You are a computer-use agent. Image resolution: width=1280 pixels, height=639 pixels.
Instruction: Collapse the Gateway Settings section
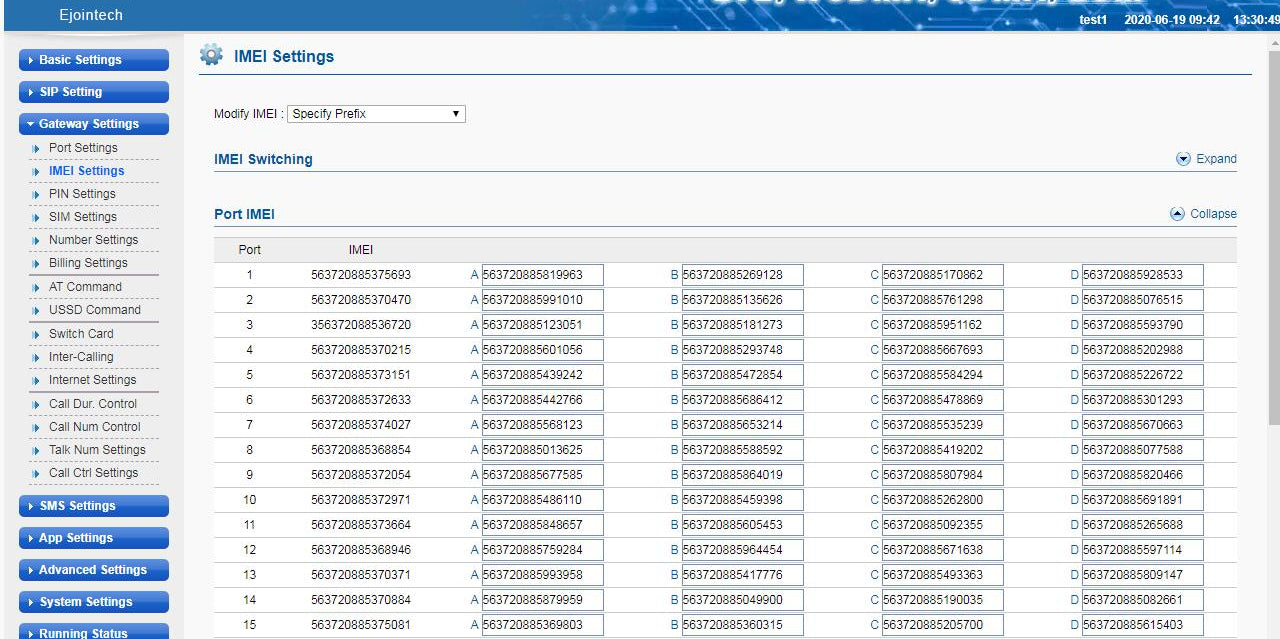coord(93,124)
